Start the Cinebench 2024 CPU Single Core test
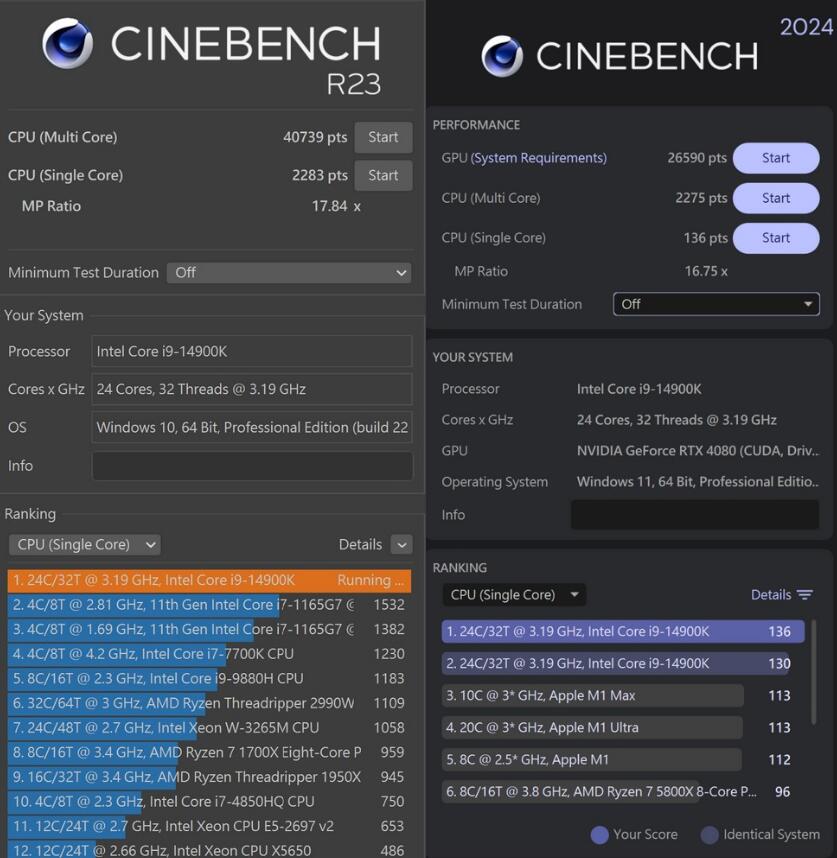This screenshot has width=837, height=858. (x=776, y=238)
